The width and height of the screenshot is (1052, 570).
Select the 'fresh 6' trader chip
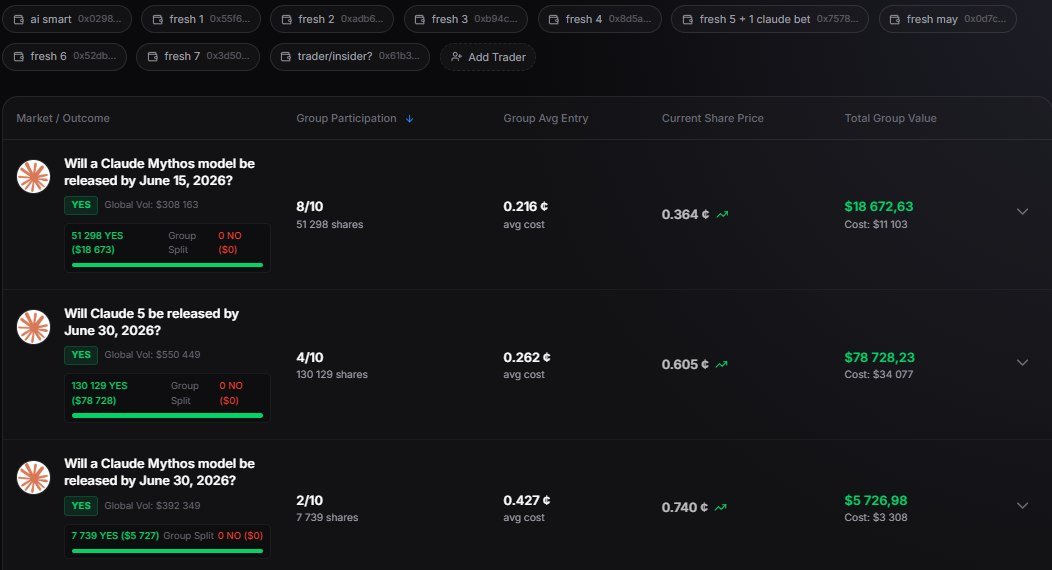pyautogui.click(x=64, y=56)
